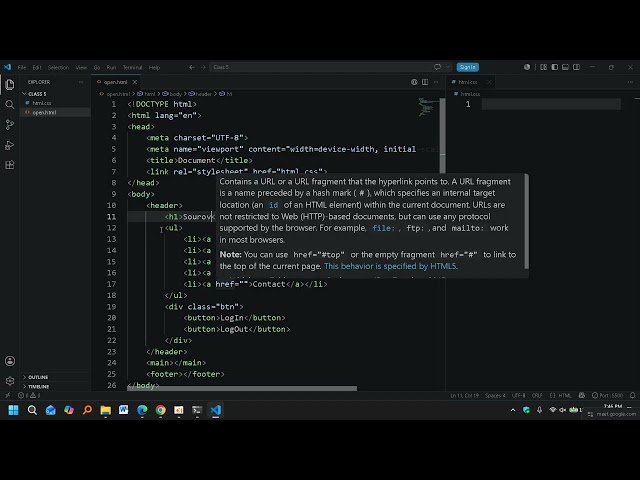Click Port: 5500 Live Server status item
This screenshot has height=480, width=640.
pos(607,395)
